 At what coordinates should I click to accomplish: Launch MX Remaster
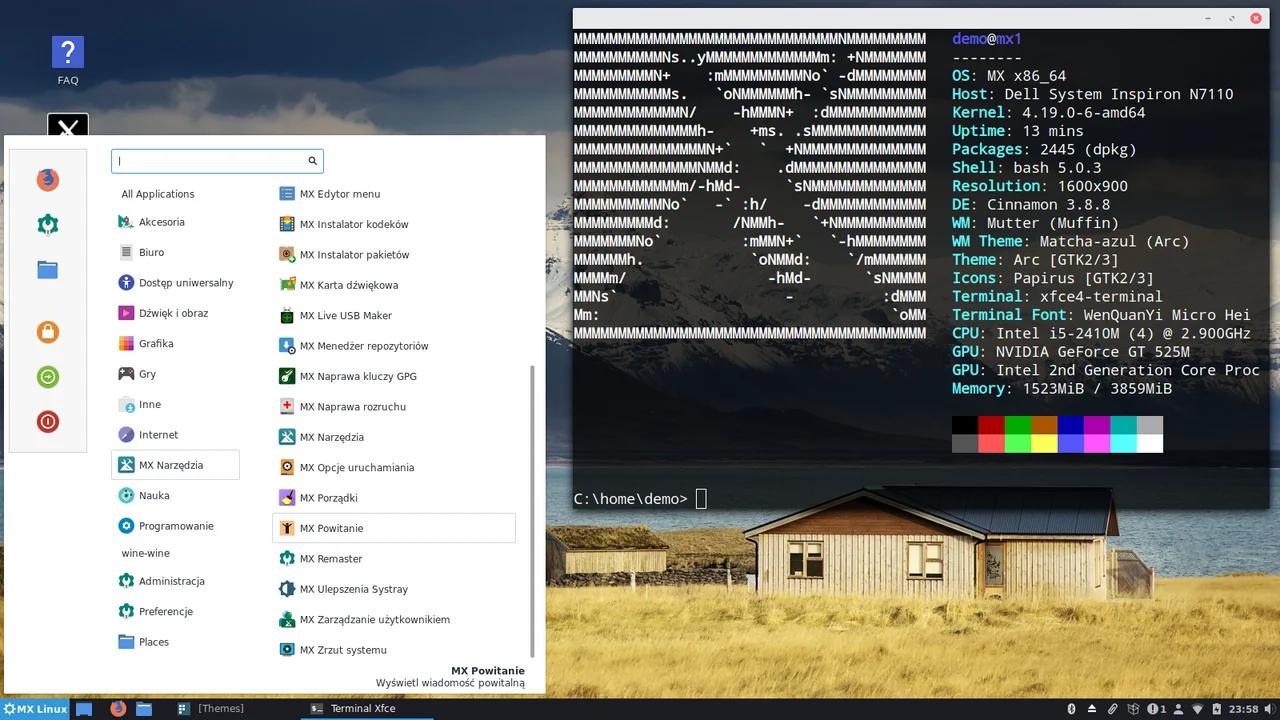[394, 559]
